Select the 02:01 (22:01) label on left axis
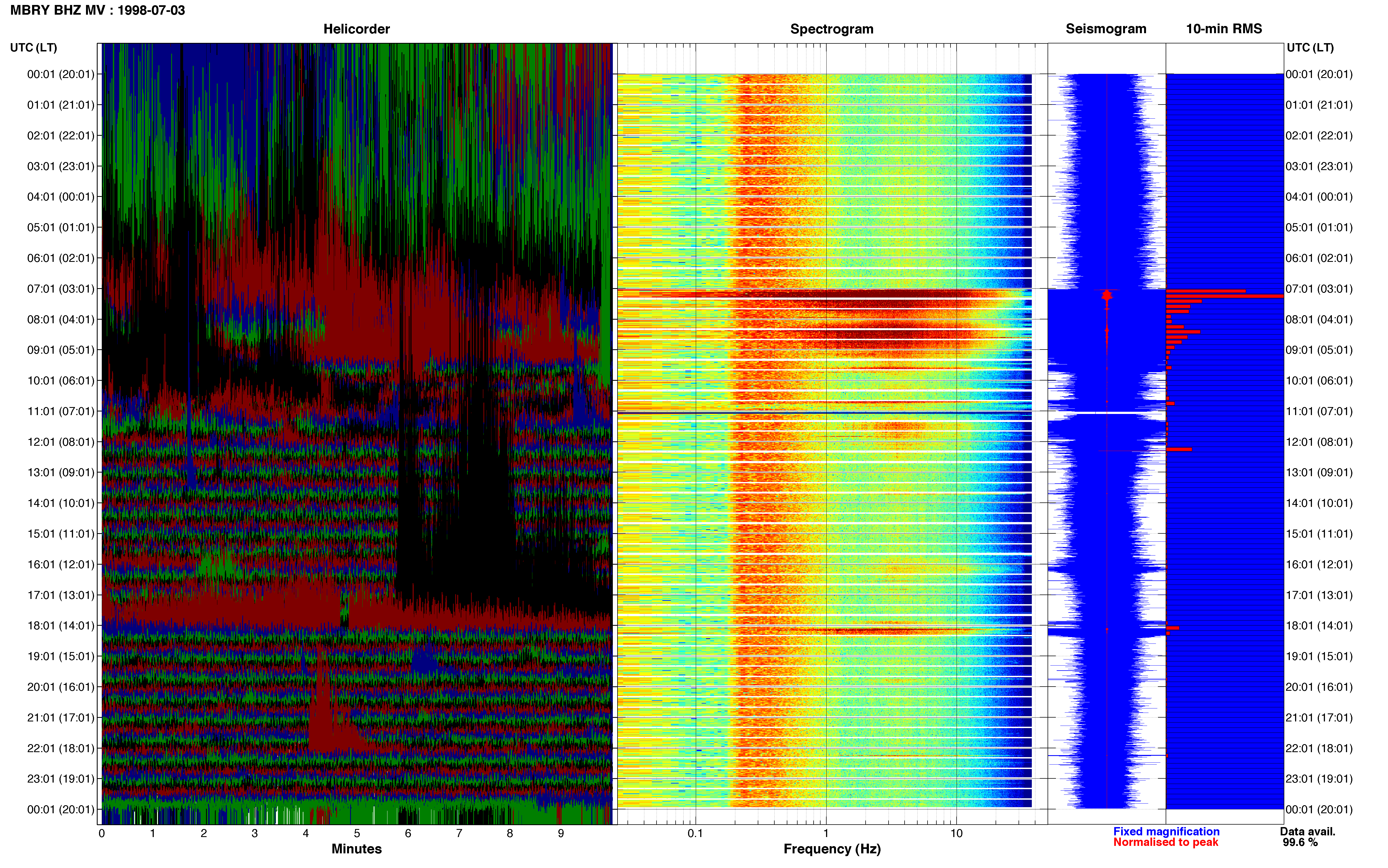The image size is (1388, 868). click(x=61, y=135)
